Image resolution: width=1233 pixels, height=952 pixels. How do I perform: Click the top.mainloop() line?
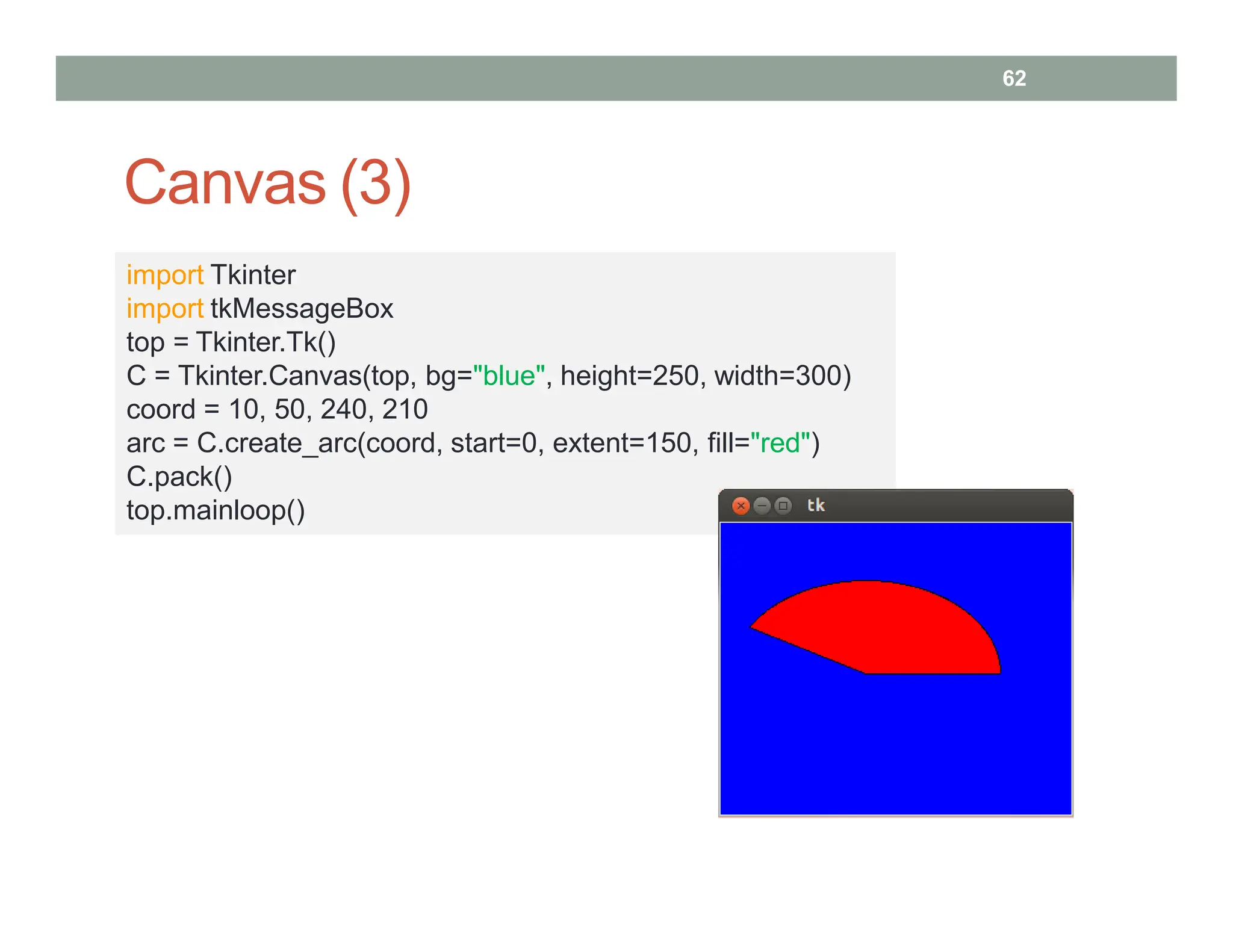(x=216, y=511)
